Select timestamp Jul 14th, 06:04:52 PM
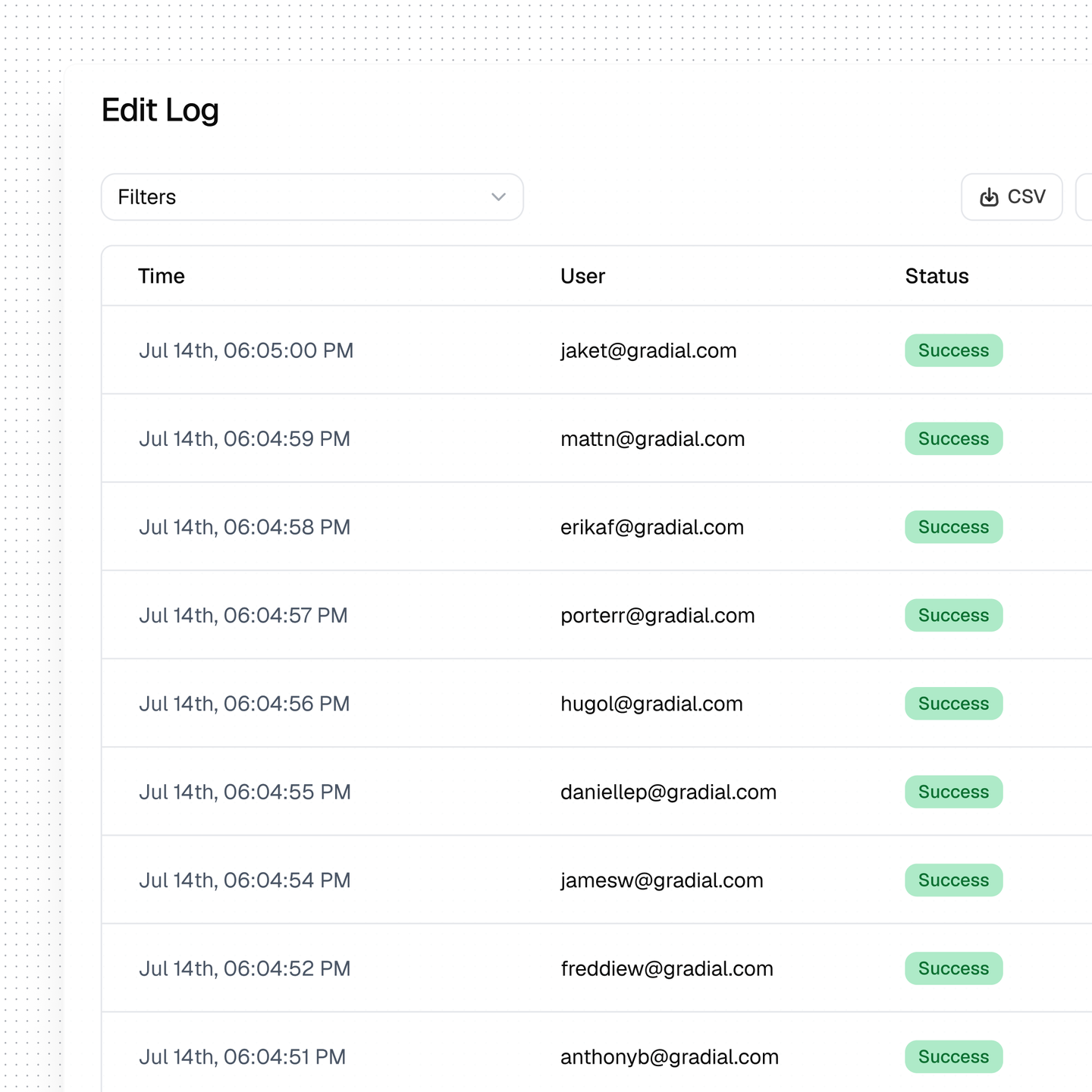1092x1092 pixels. [244, 968]
